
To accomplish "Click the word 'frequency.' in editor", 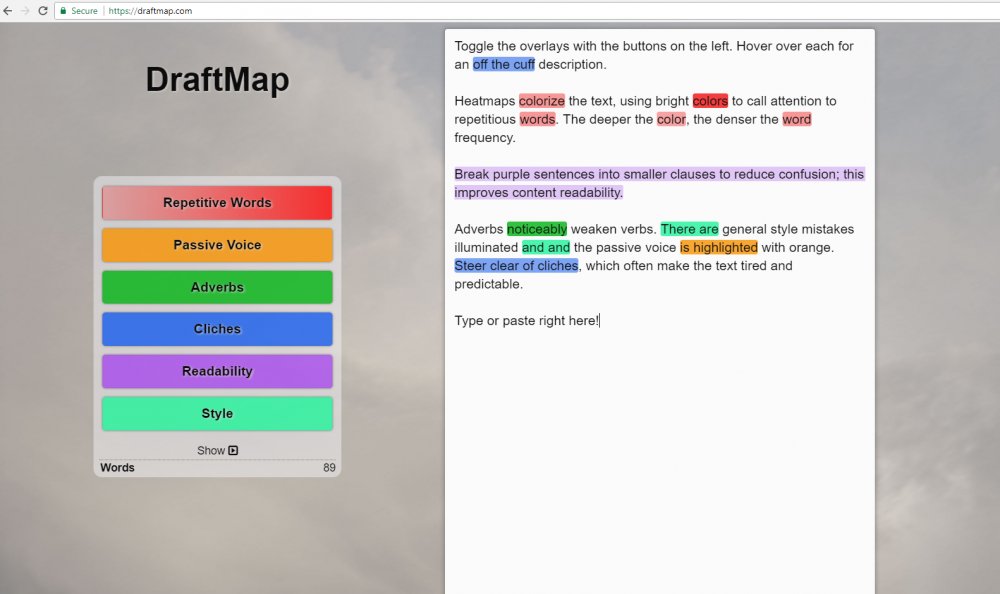I will 485,138.
